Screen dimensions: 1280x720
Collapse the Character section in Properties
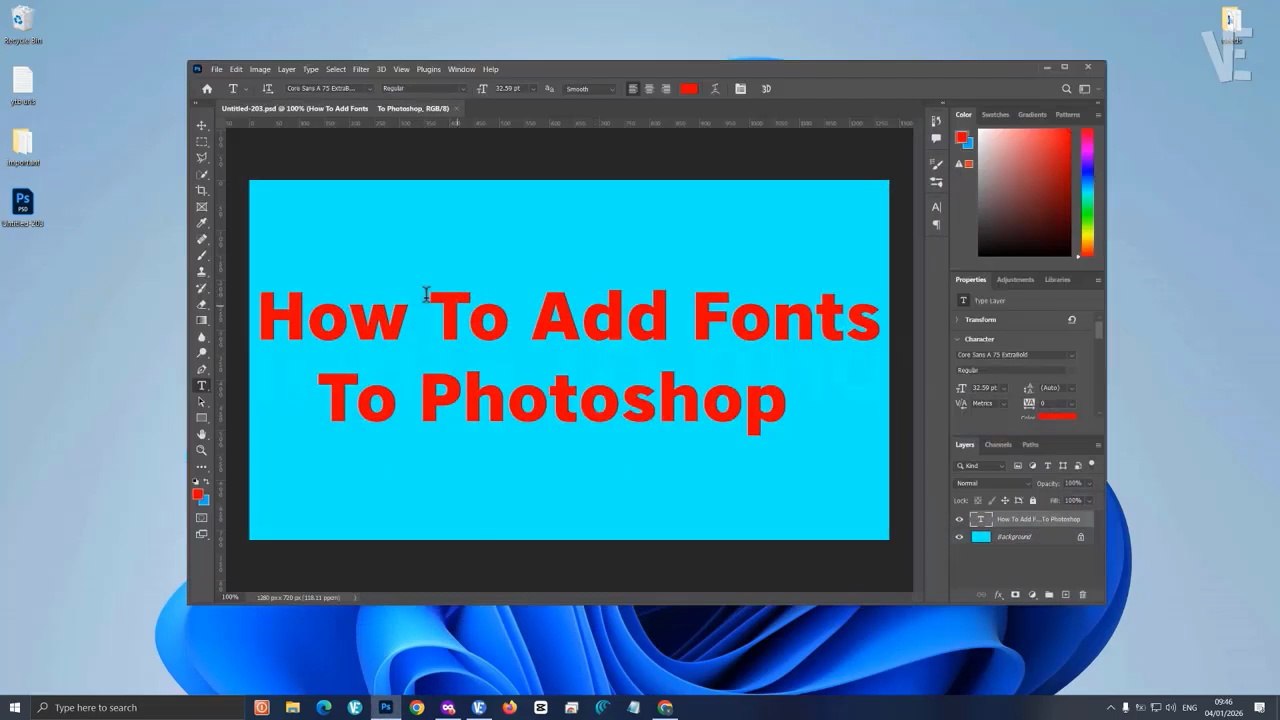(x=957, y=339)
